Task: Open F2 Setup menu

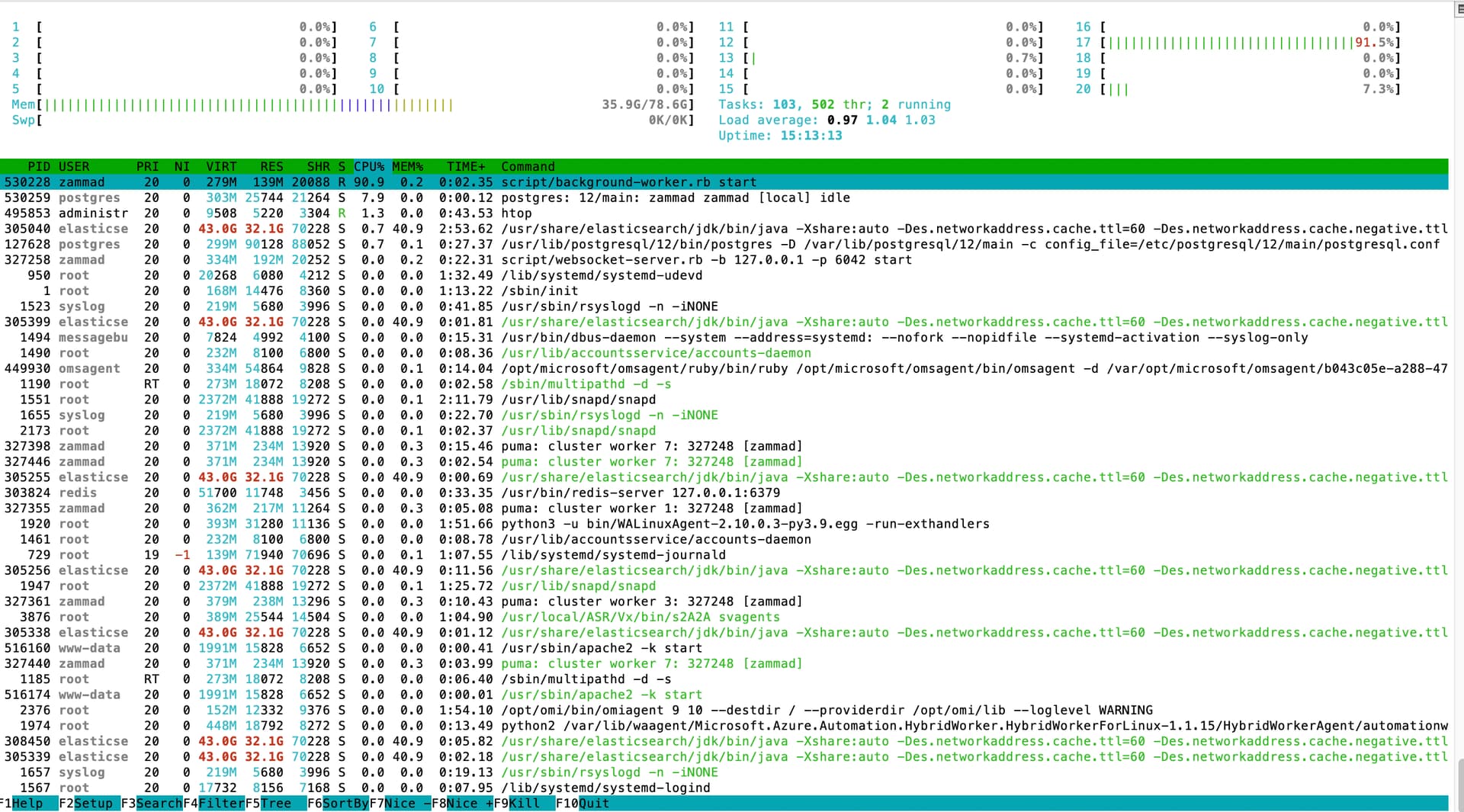Action: click(x=90, y=804)
